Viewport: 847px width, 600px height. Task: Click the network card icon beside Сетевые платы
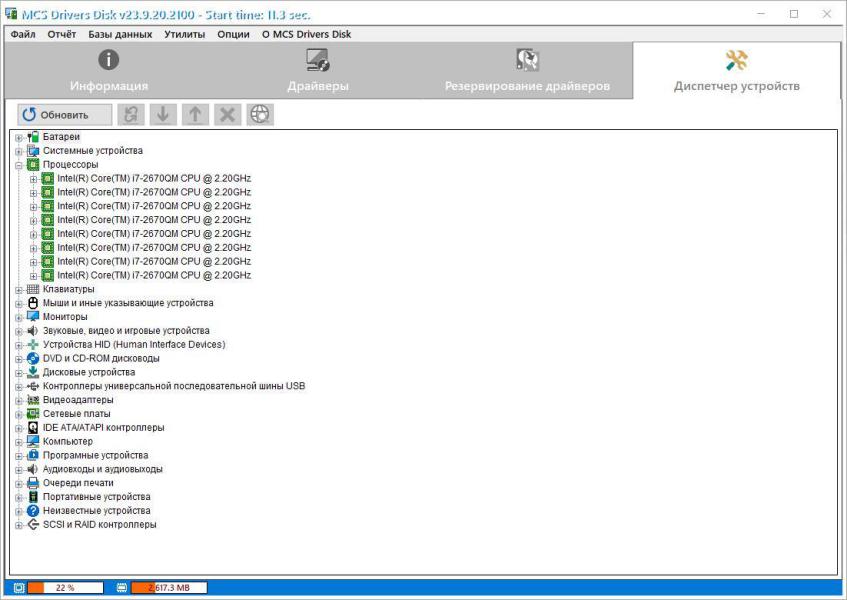pos(33,414)
